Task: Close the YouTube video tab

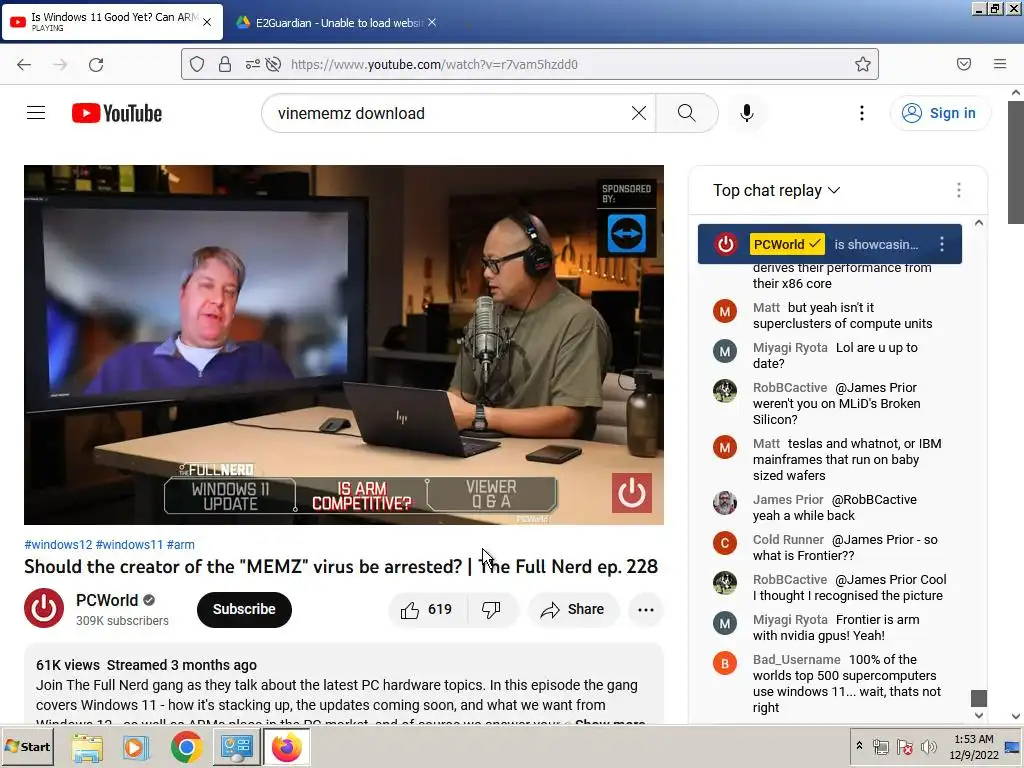Action: tap(207, 22)
